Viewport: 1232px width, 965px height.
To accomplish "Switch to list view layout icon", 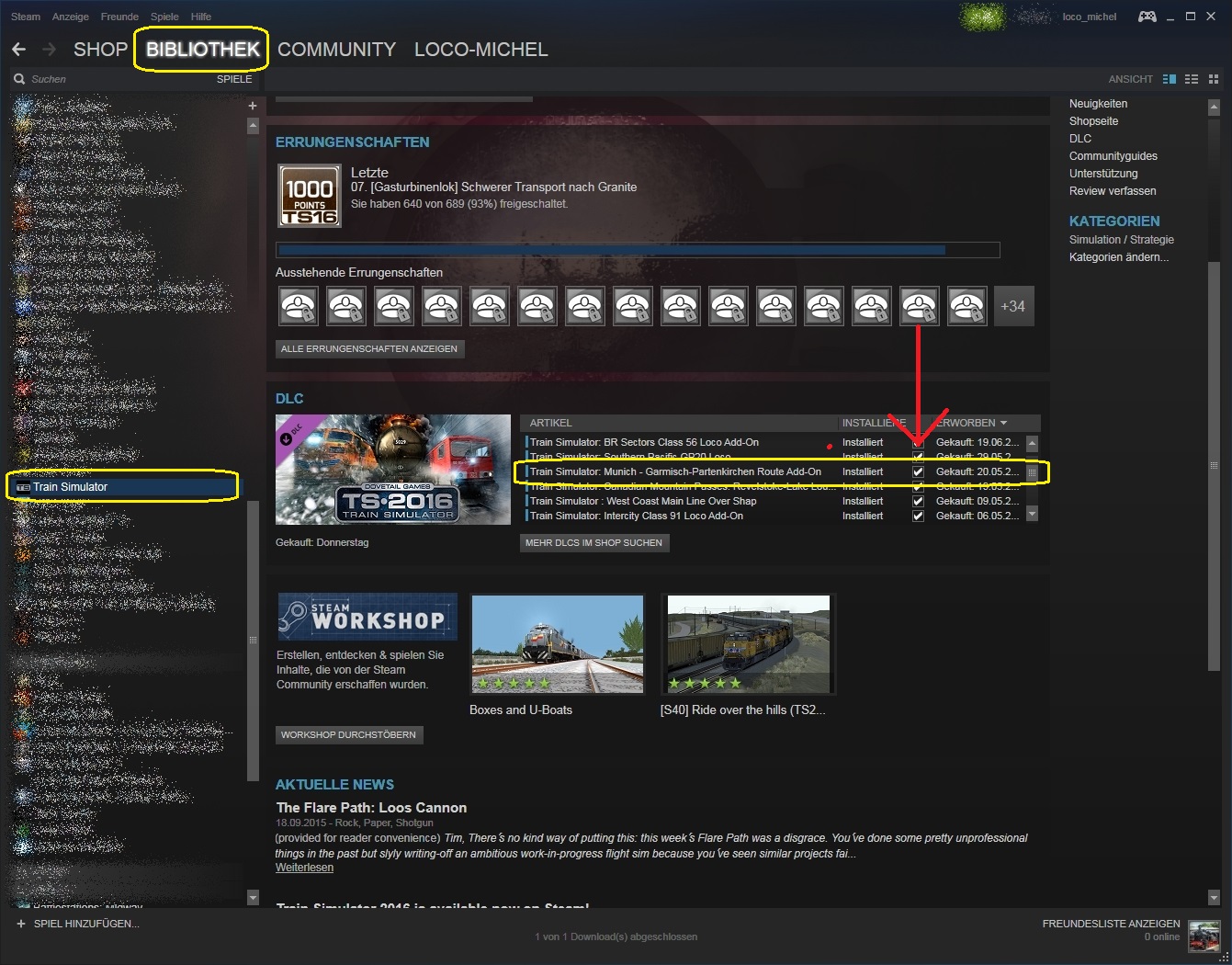I will (1192, 79).
